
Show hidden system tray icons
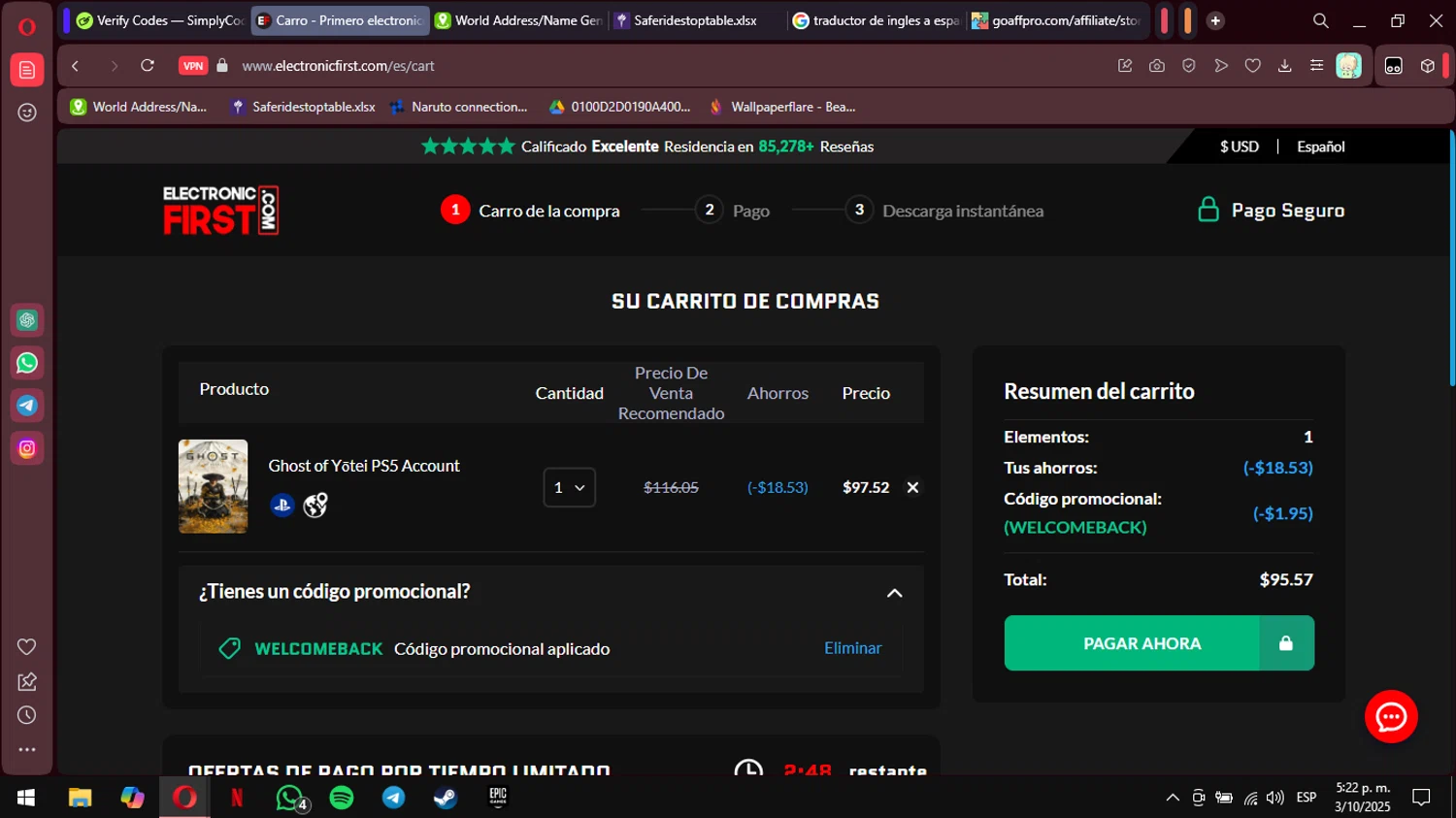click(1173, 798)
